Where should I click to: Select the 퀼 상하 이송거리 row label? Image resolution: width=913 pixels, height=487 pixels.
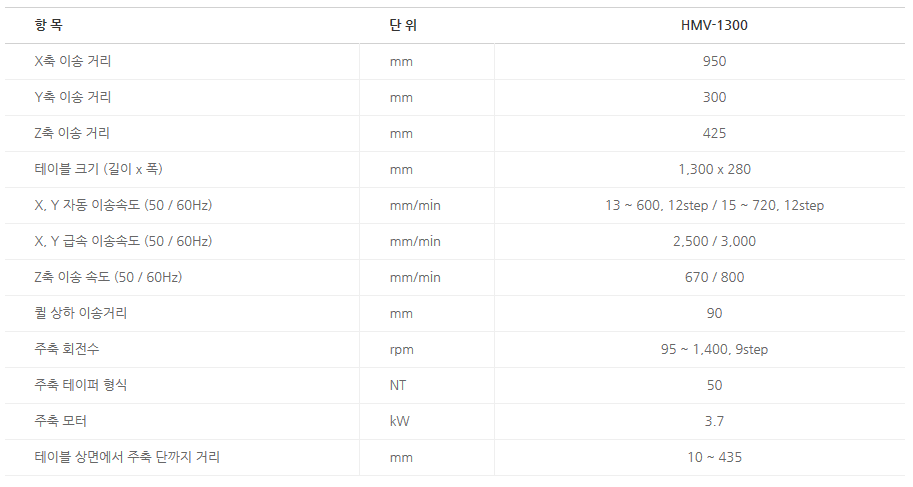81,313
